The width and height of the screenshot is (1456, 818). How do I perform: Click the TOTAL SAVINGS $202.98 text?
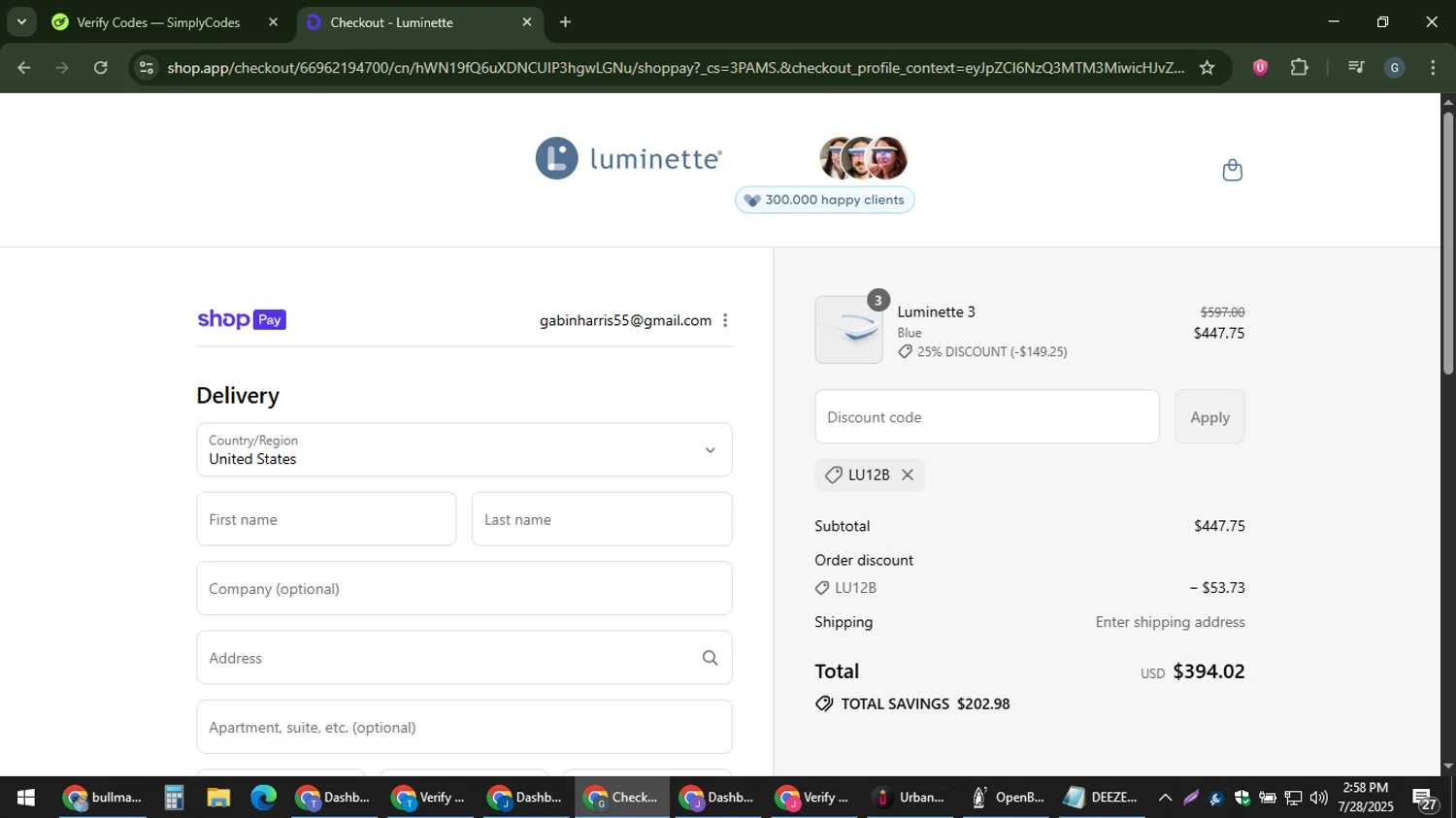(925, 703)
